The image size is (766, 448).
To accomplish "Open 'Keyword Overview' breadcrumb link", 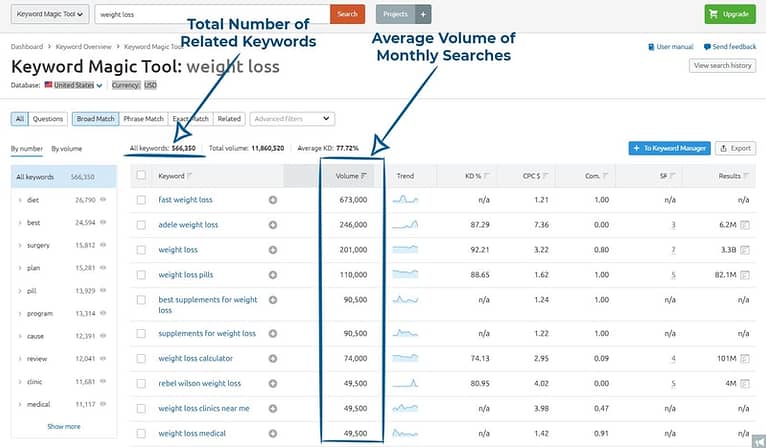I will point(84,47).
